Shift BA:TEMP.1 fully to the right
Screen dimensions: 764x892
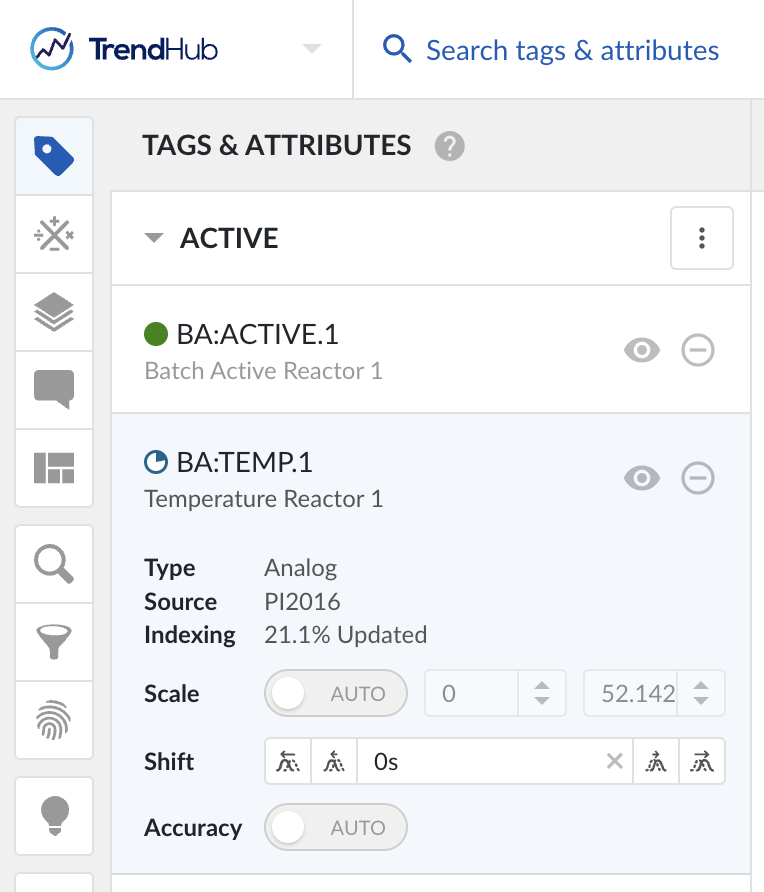point(702,761)
